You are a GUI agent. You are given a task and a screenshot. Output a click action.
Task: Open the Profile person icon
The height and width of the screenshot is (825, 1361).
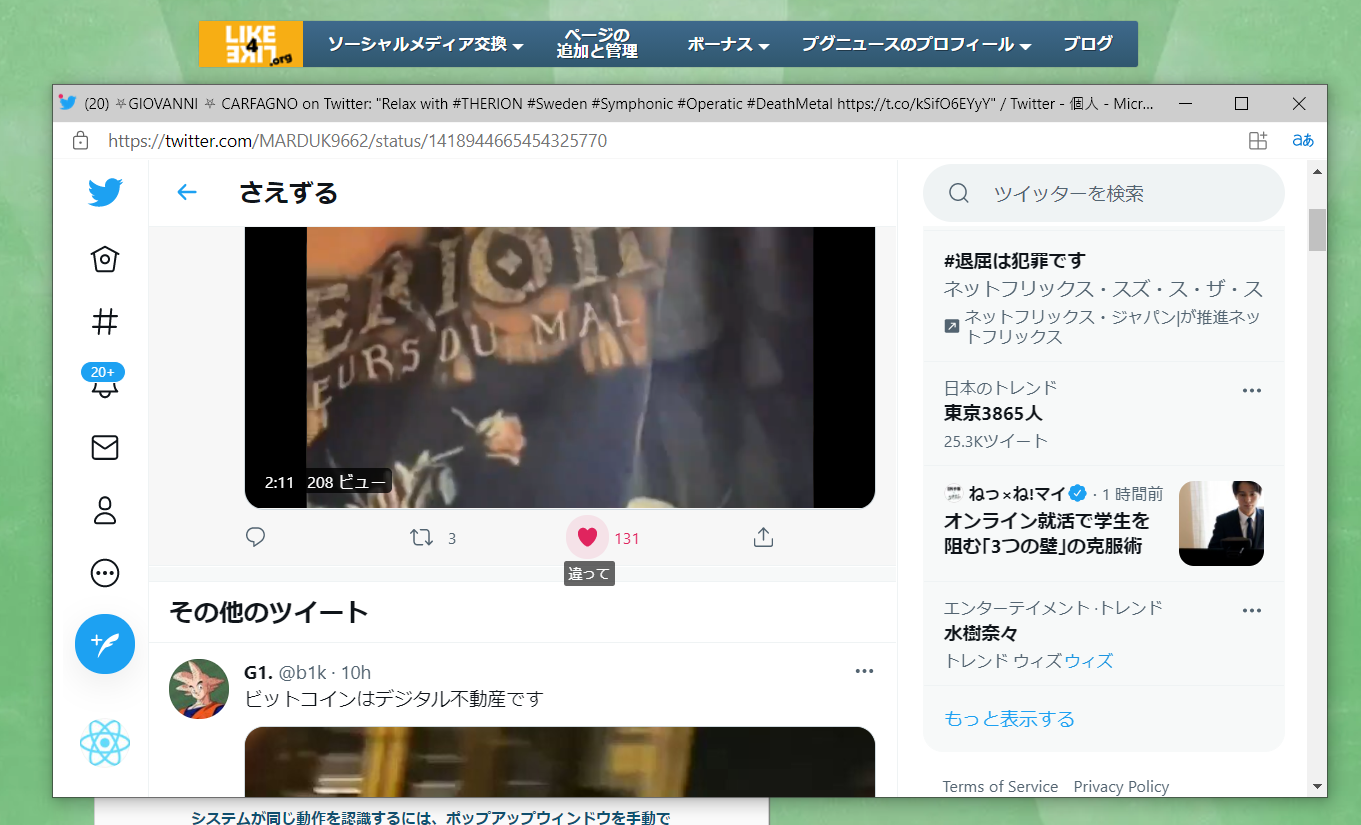click(105, 510)
